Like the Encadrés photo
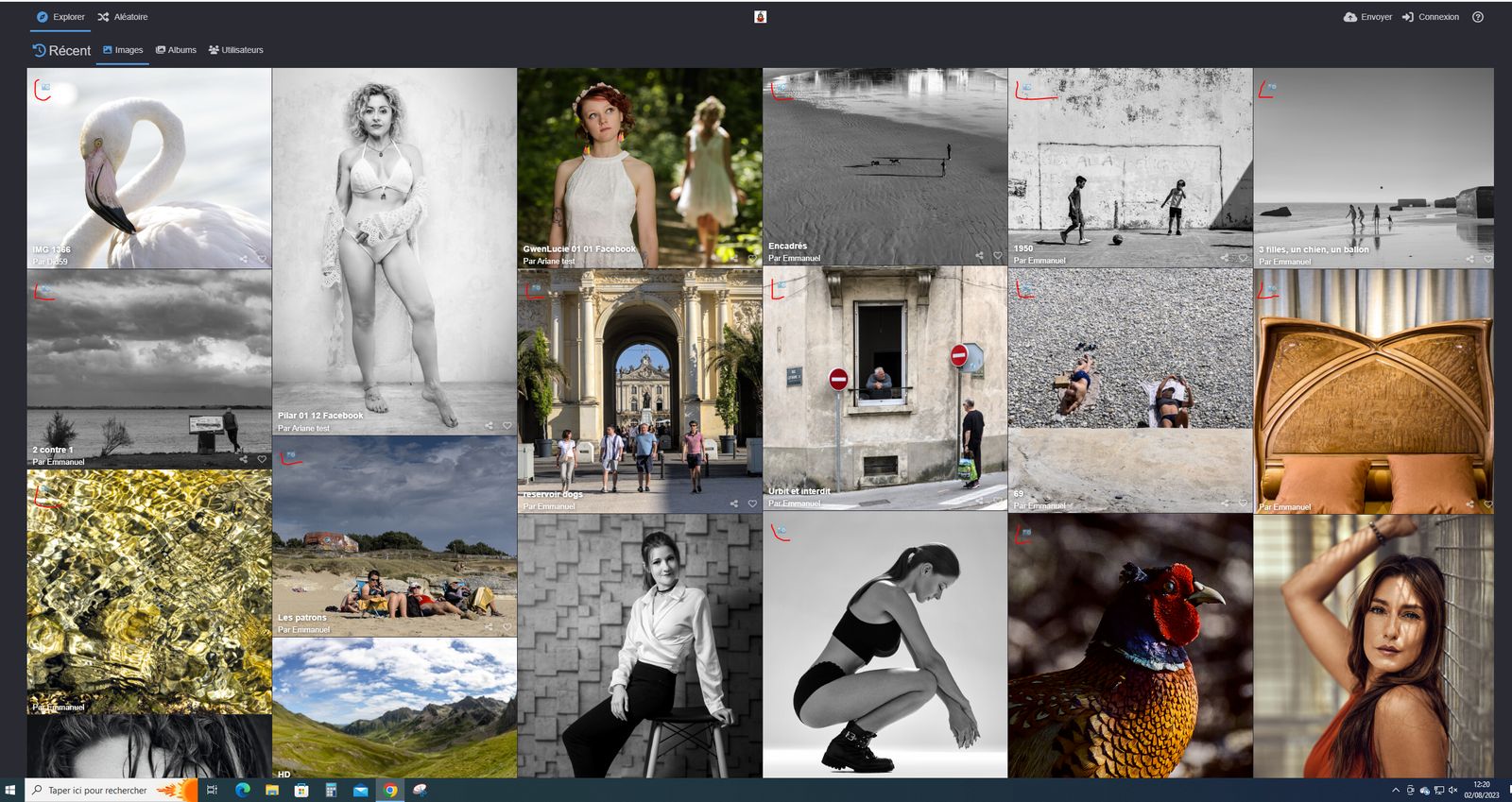Screen dimensions: 1512x802 pyautogui.click(x=997, y=255)
